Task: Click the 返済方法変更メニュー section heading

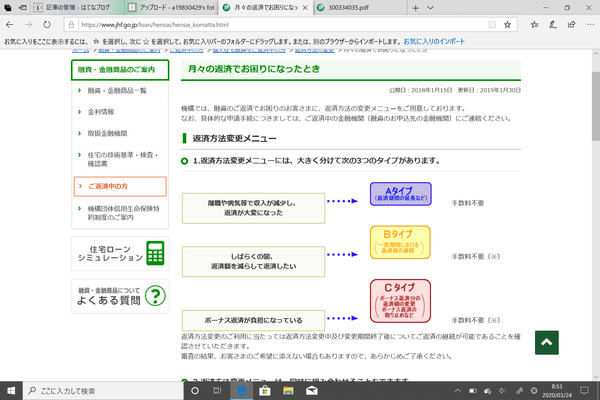Action: click(x=234, y=139)
